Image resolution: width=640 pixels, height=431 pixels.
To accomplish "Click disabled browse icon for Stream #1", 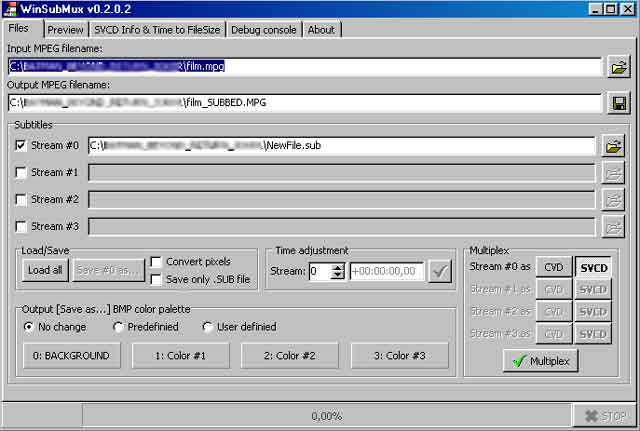I will click(613, 173).
